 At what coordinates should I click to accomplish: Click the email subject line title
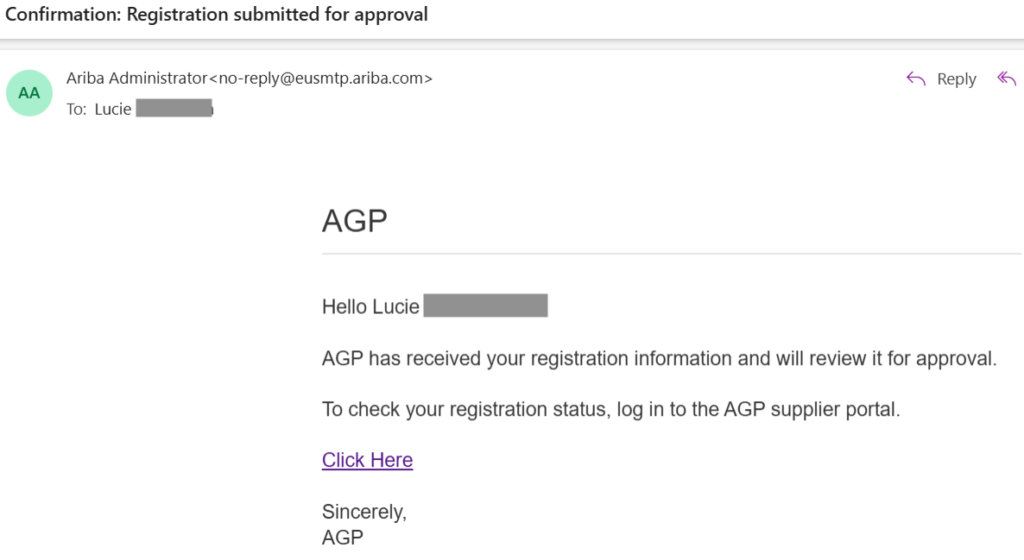217,15
